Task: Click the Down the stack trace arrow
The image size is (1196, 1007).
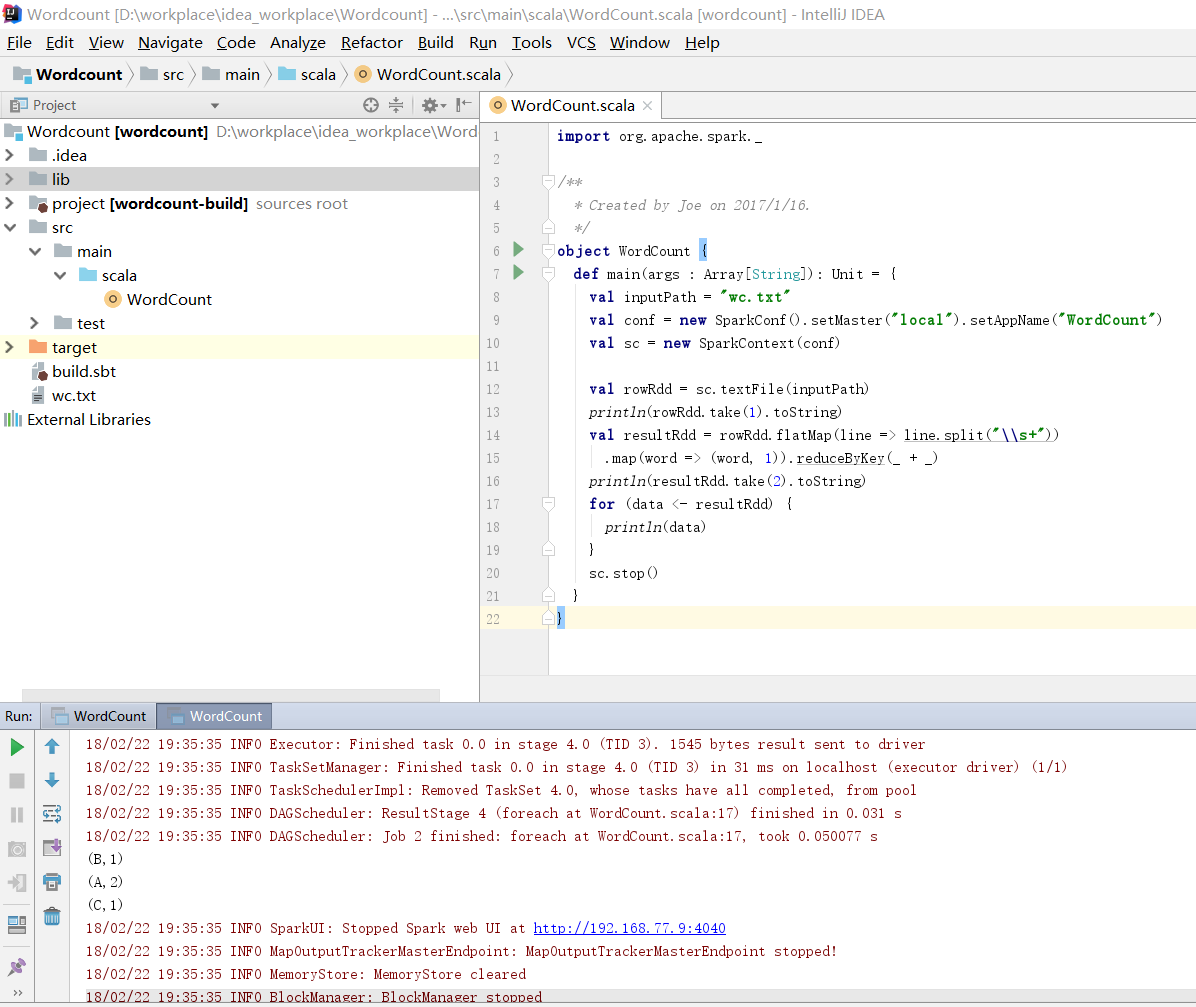Action: point(52,780)
